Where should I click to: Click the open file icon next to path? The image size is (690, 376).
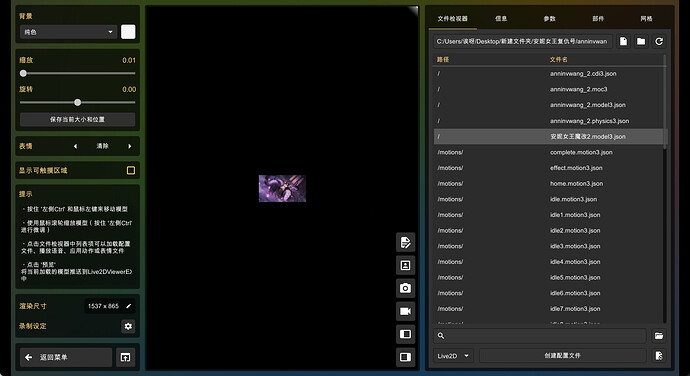624,41
